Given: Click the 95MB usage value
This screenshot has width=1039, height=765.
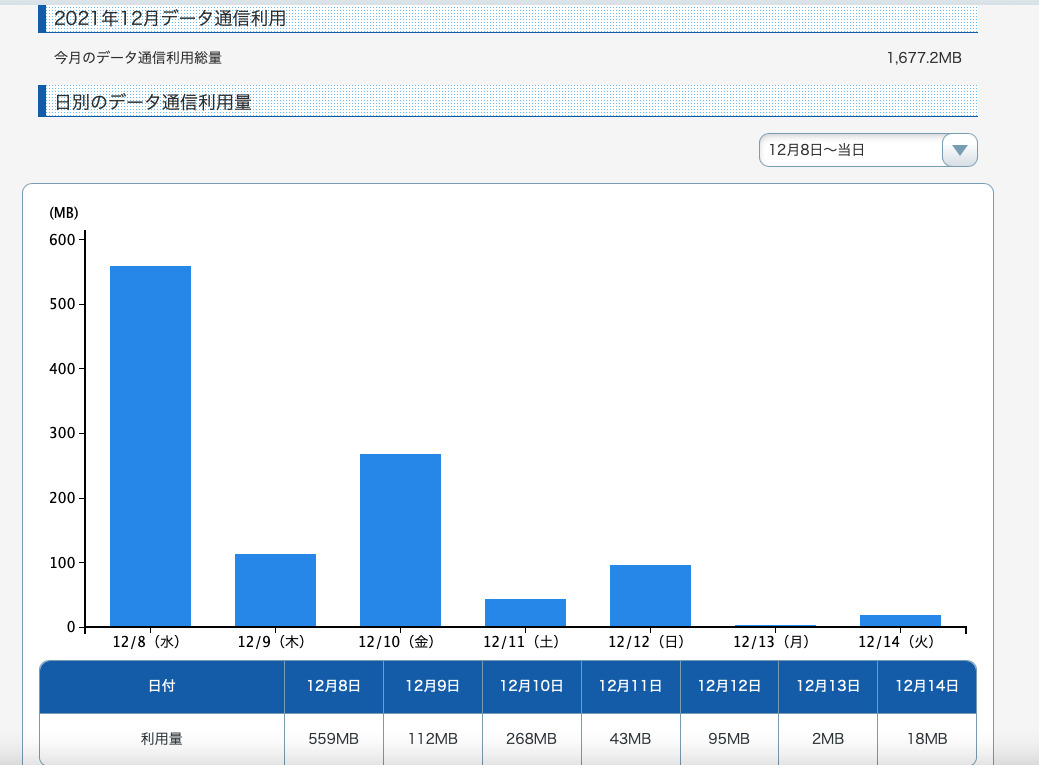Looking at the screenshot, I should (729, 739).
